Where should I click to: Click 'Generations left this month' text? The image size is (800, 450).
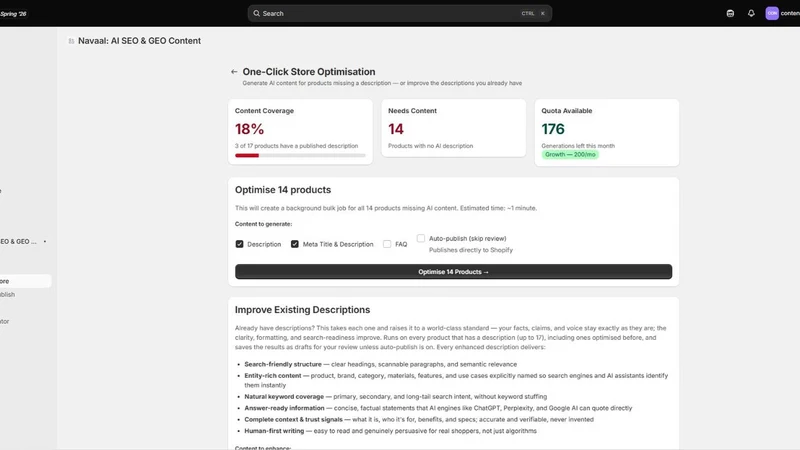coord(578,146)
